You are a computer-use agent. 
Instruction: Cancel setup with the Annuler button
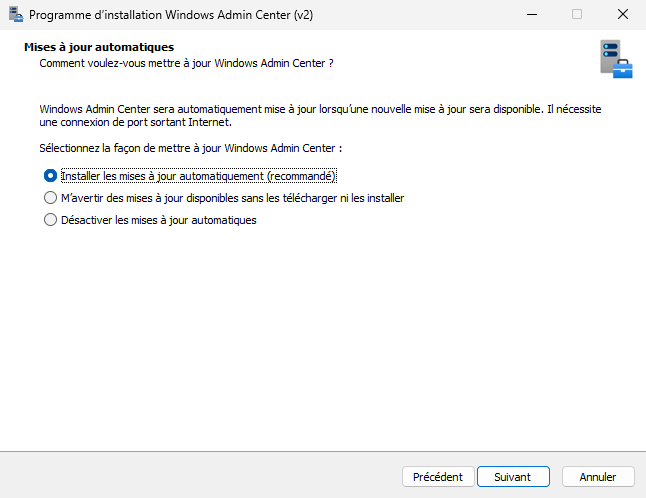[598, 477]
